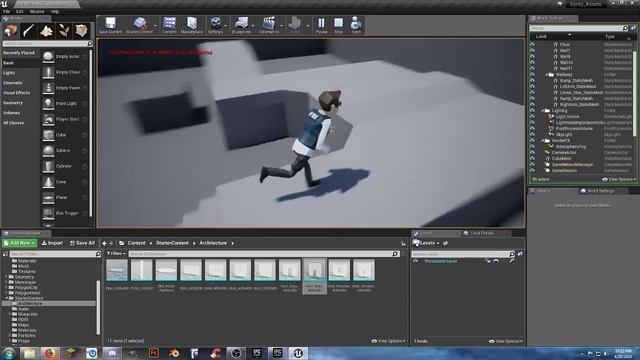The width and height of the screenshot is (640, 360).
Task: Click the Import button
Action: point(52,243)
